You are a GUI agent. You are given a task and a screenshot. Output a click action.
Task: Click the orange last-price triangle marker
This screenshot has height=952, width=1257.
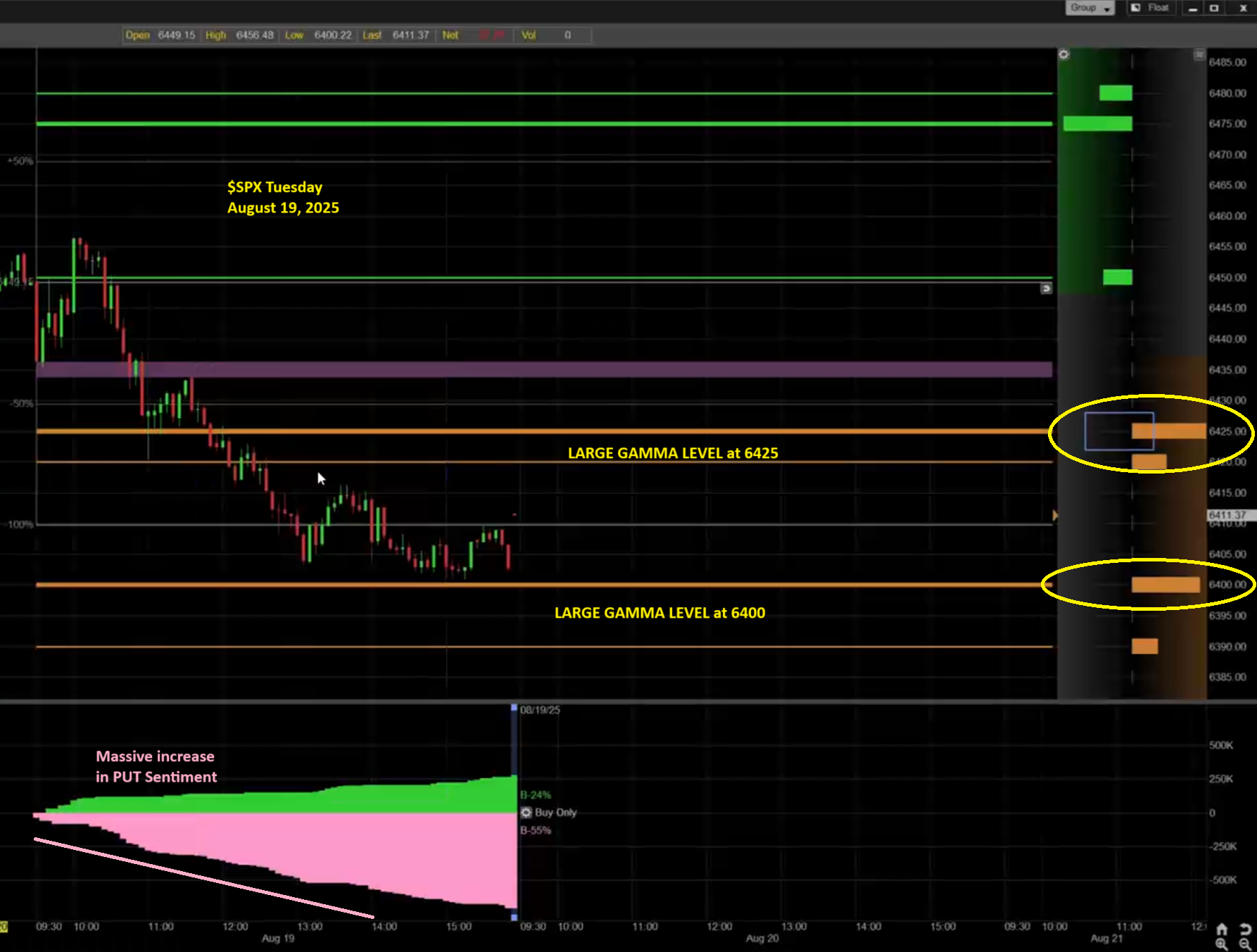[x=1054, y=516]
